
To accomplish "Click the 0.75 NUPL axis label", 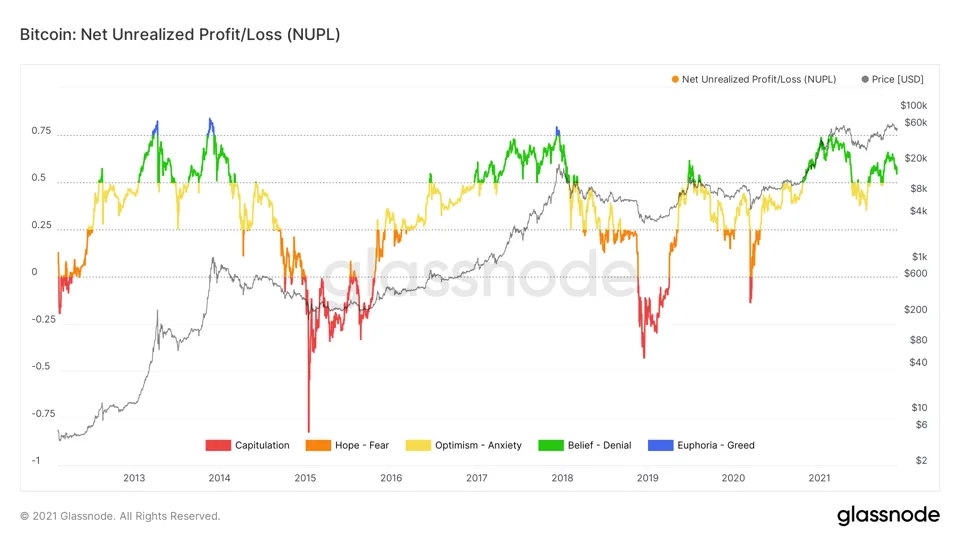I will (41, 131).
